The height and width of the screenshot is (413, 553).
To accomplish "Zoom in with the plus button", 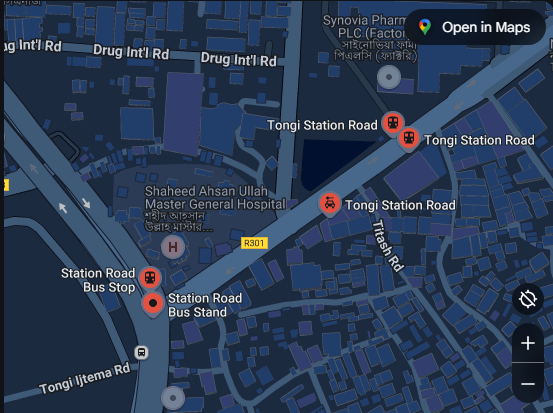I will click(528, 343).
